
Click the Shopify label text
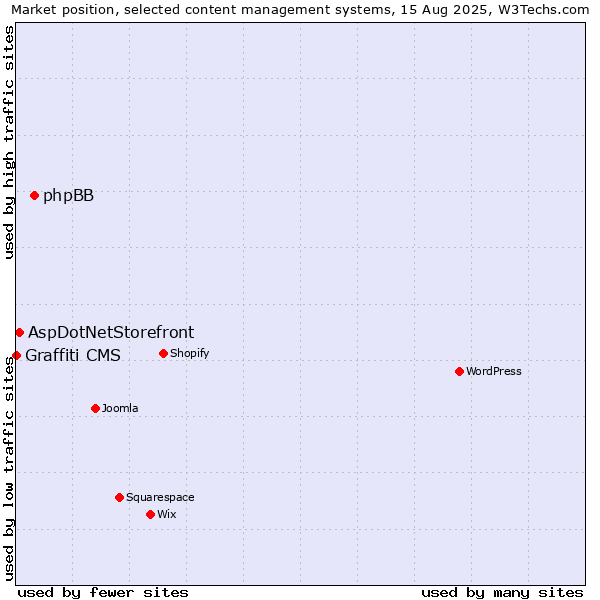click(189, 354)
